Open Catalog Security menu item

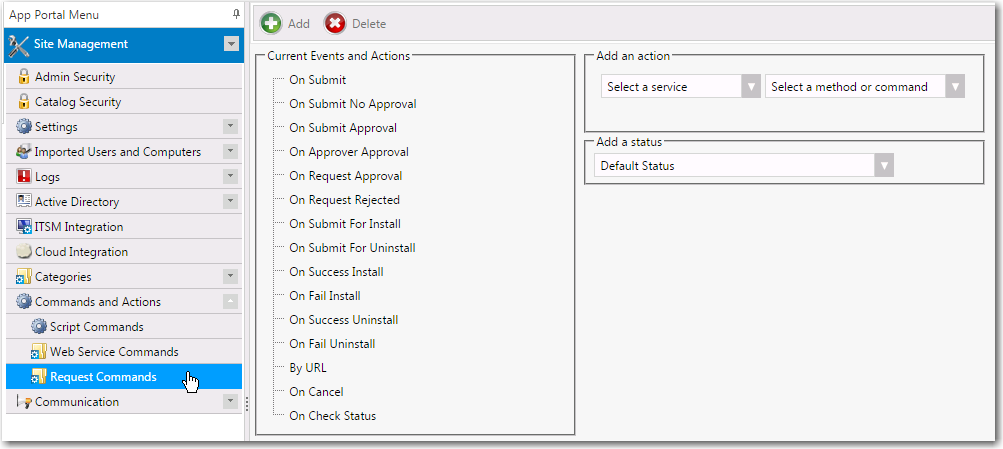(x=78, y=102)
